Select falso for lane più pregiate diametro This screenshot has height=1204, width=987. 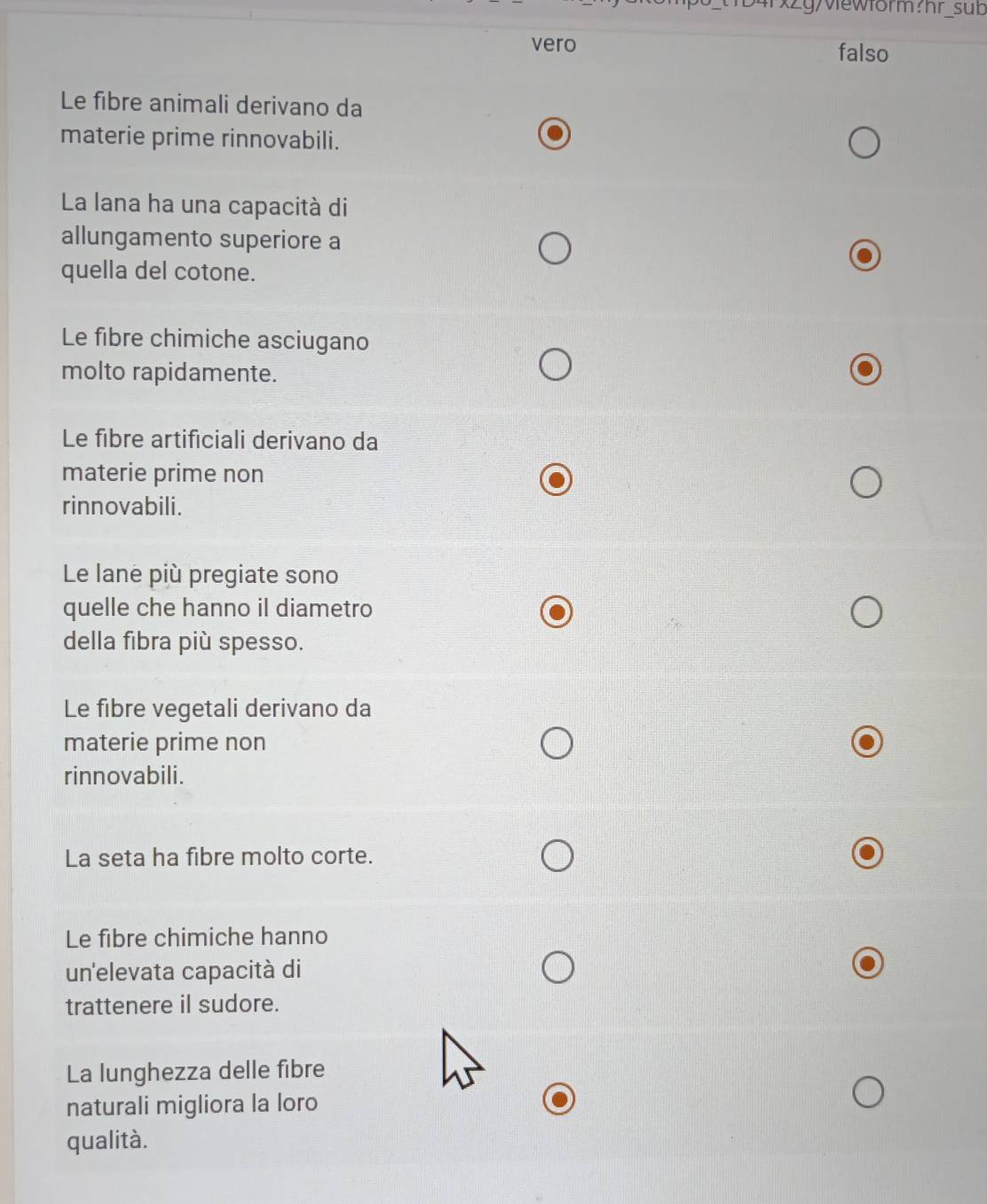pos(866,612)
